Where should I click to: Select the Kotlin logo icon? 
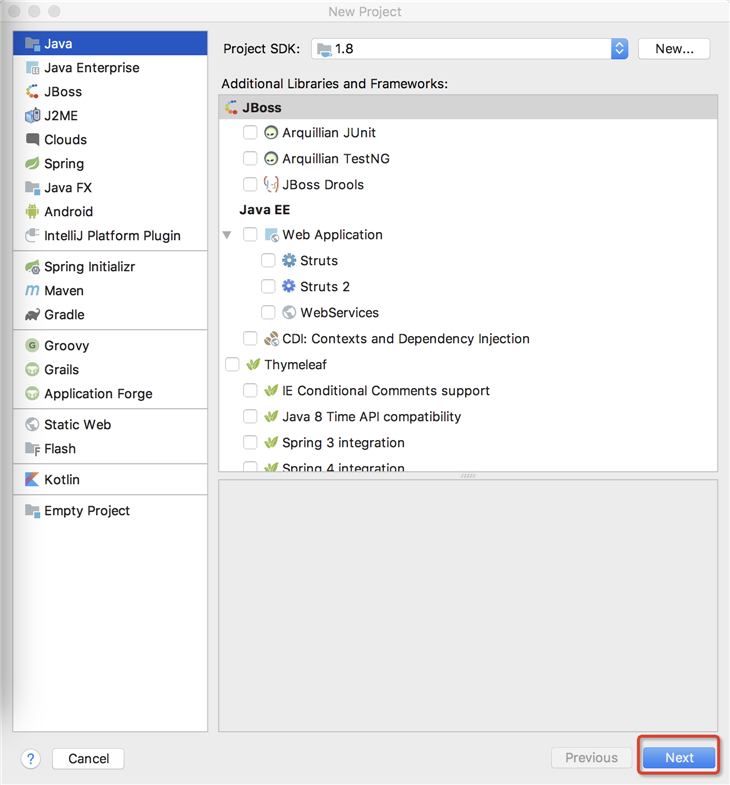pyautogui.click(x=33, y=480)
